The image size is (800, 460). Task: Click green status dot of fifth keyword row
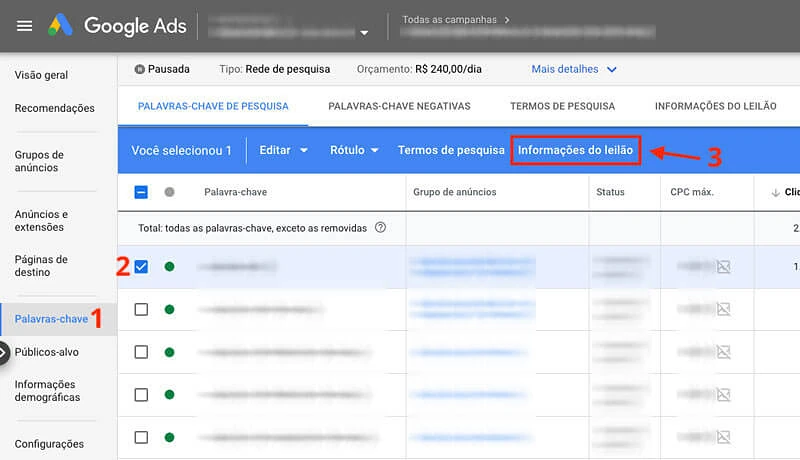[x=169, y=437]
